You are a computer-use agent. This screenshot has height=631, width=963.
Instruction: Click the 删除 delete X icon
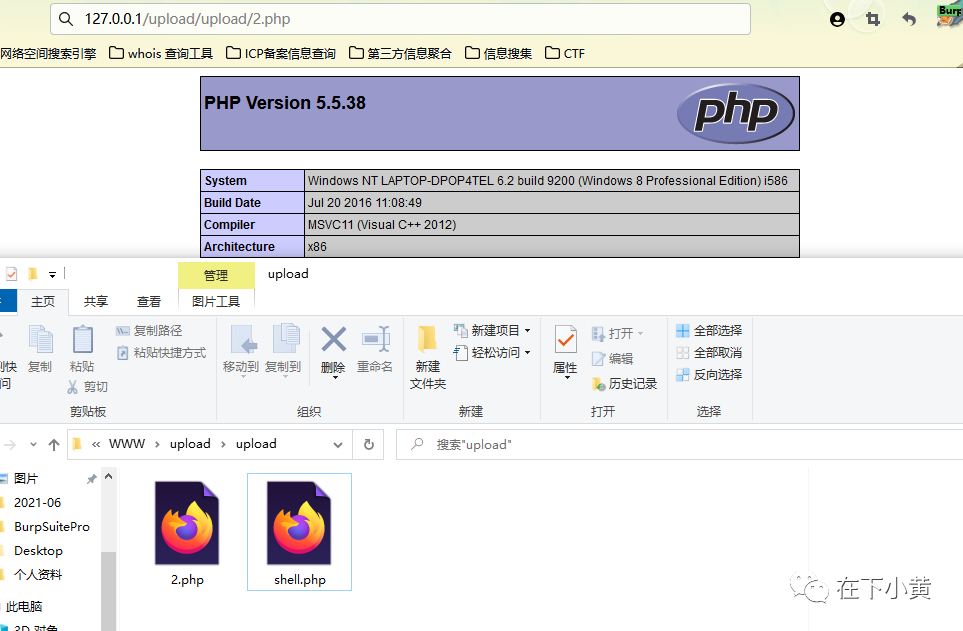coord(333,339)
